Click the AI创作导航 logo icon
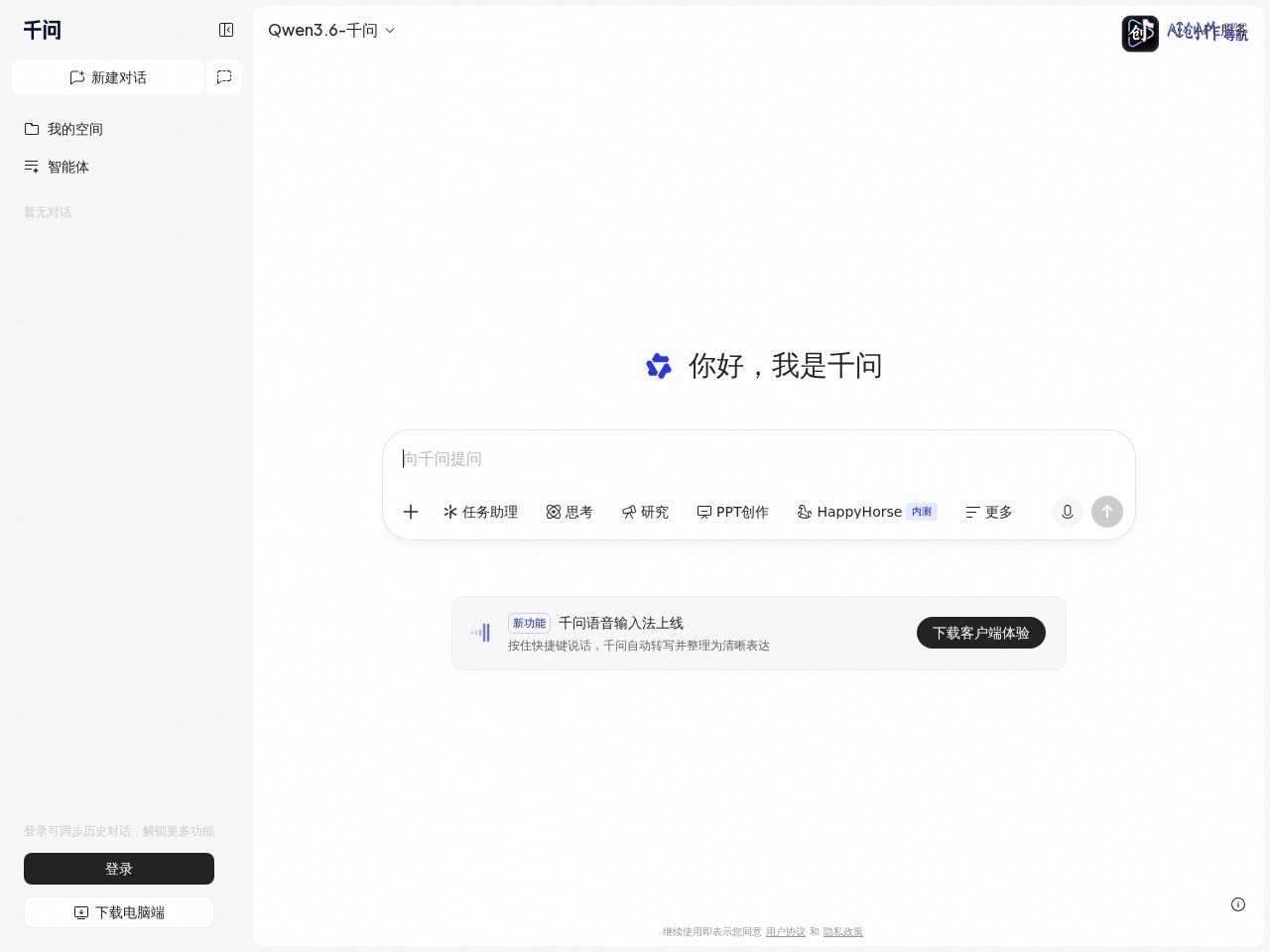This screenshot has width=1270, height=952. [x=1140, y=34]
